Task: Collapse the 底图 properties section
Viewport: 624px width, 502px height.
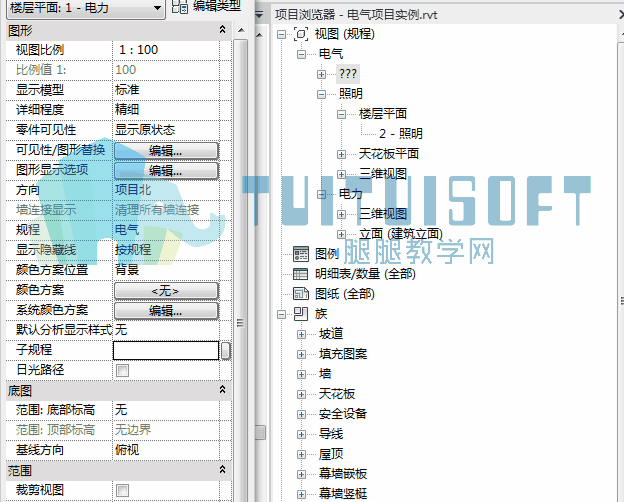Action: coord(222,390)
